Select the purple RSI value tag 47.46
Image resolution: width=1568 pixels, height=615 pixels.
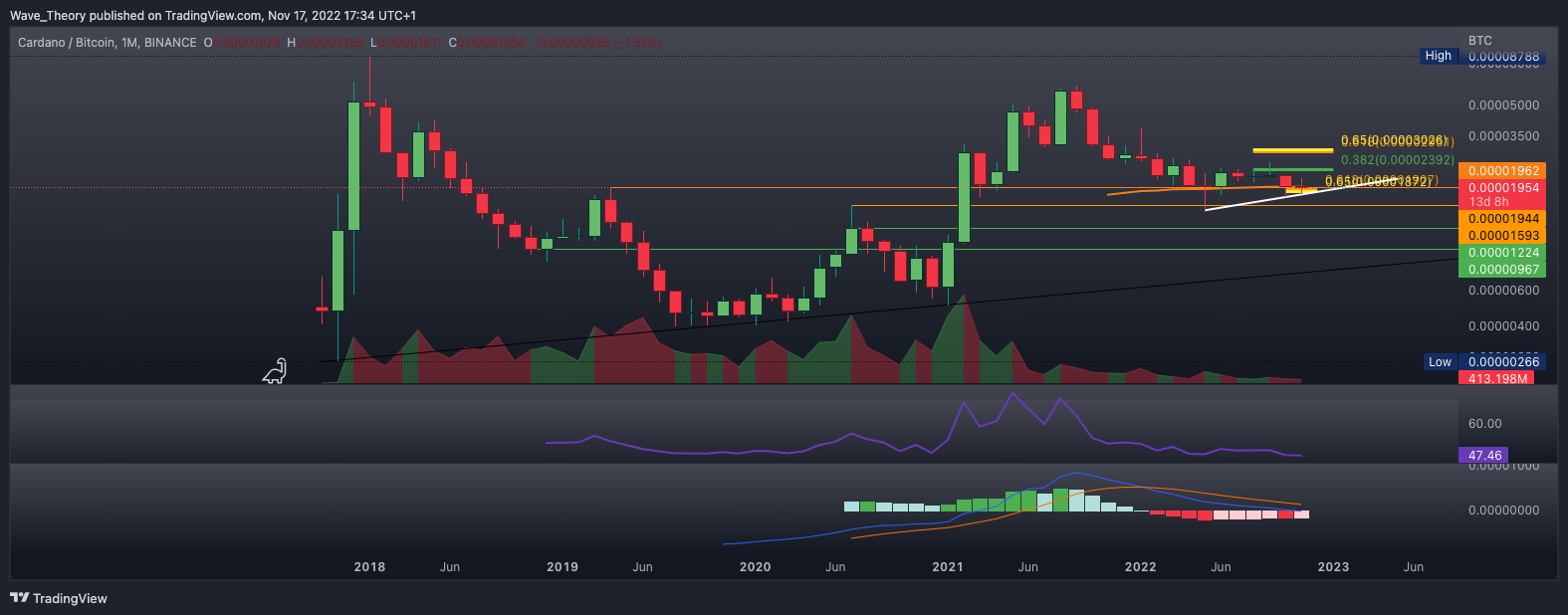(x=1484, y=456)
